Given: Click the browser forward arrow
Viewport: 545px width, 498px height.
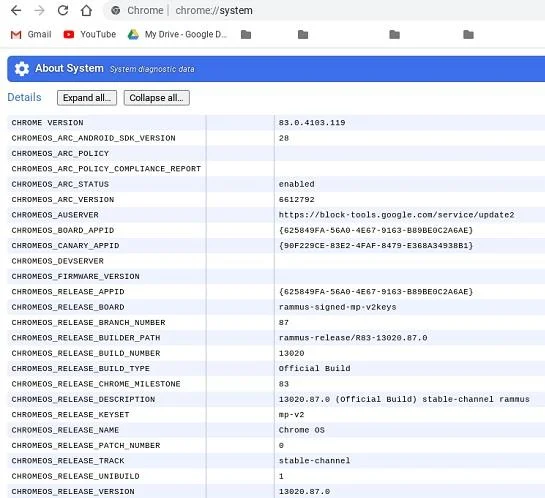Looking at the screenshot, I should (40, 10).
